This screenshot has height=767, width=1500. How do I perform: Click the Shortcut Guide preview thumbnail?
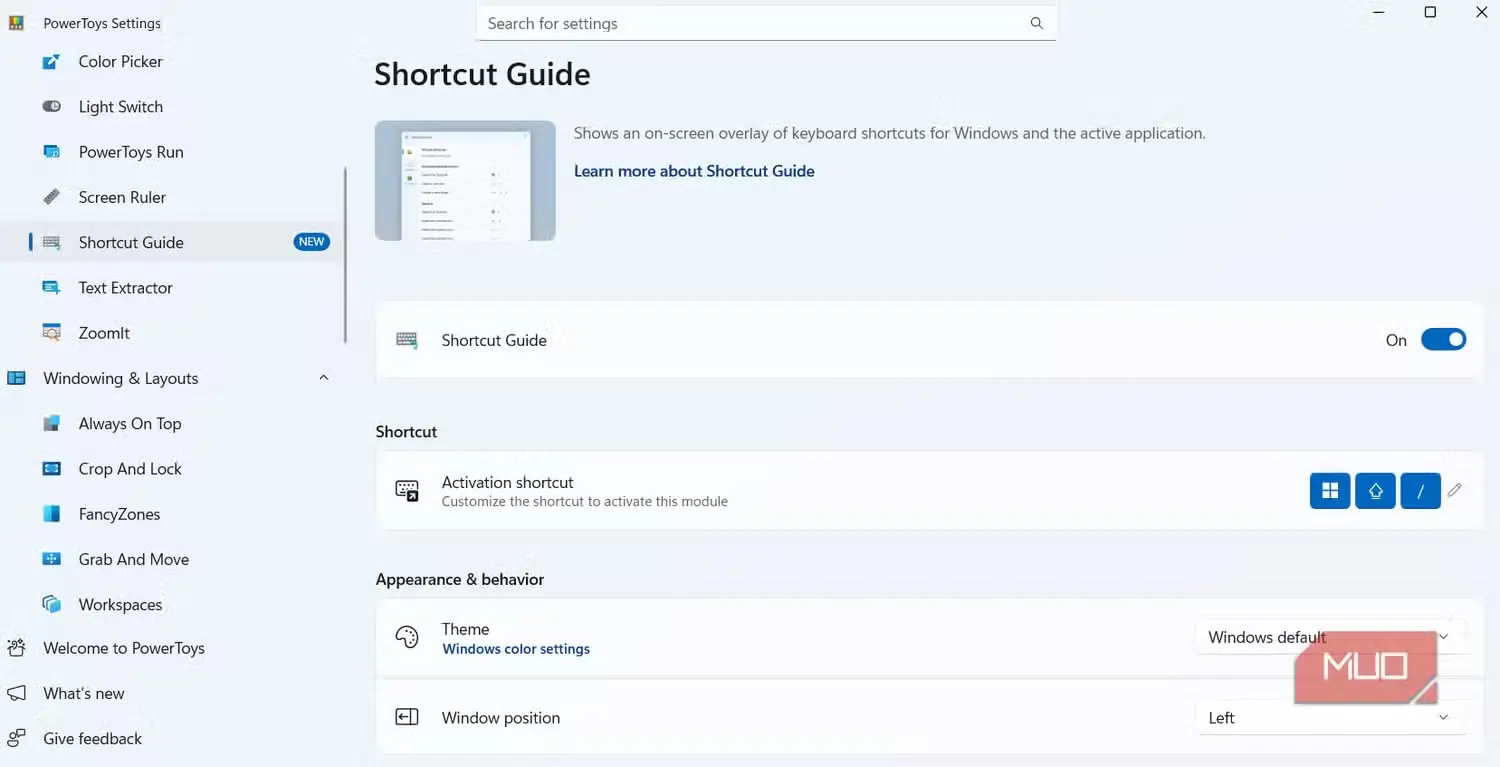pyautogui.click(x=465, y=181)
